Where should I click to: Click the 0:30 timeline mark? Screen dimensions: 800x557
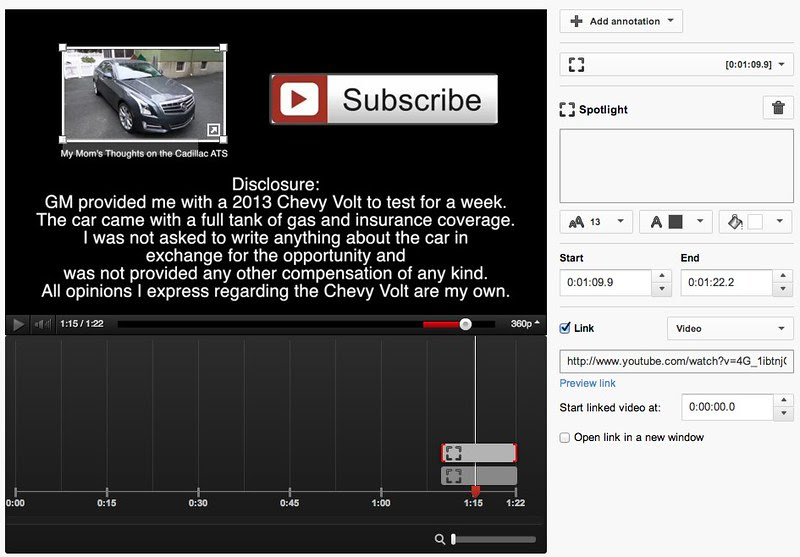198,503
